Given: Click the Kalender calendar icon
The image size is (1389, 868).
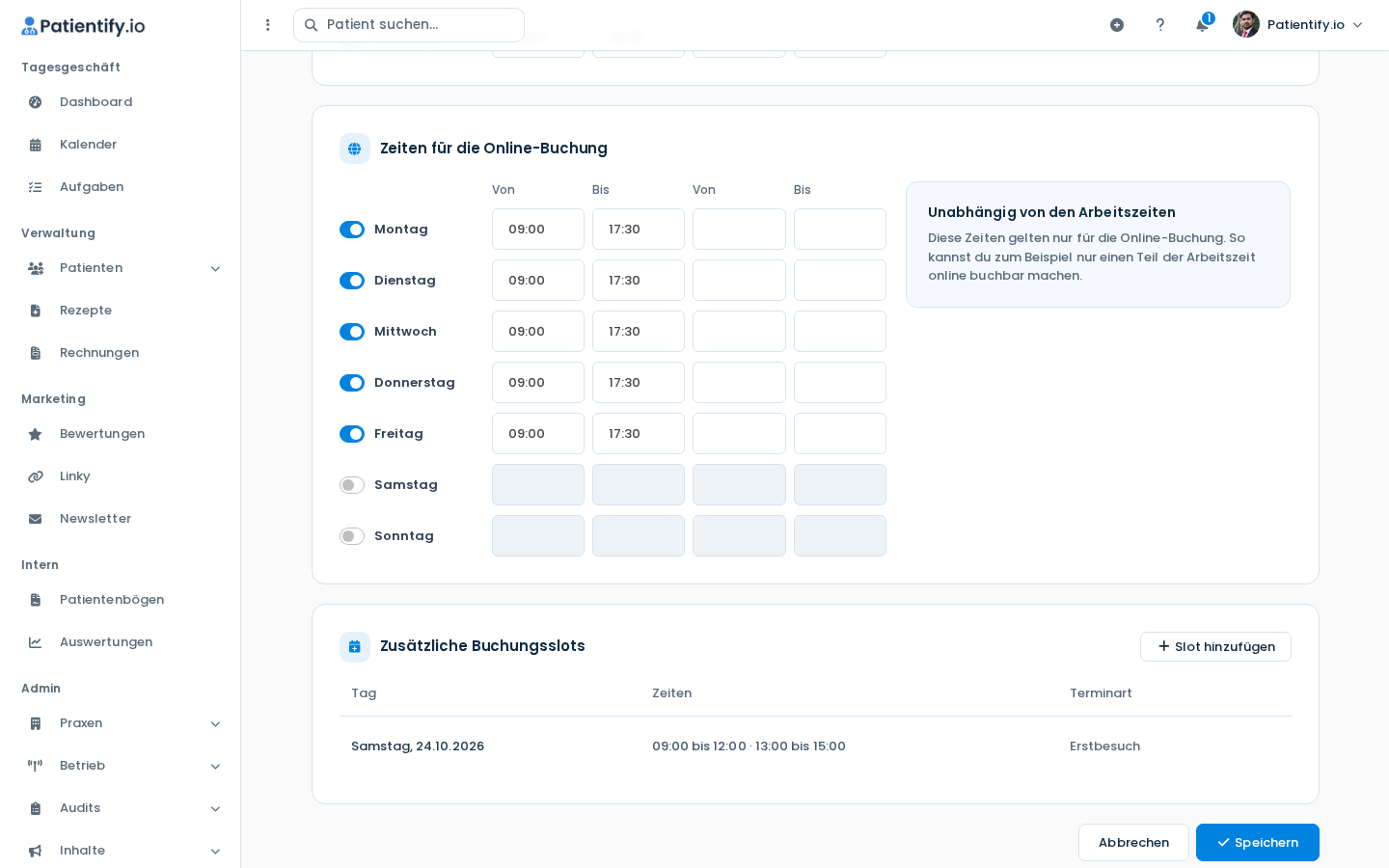Looking at the screenshot, I should [x=36, y=145].
